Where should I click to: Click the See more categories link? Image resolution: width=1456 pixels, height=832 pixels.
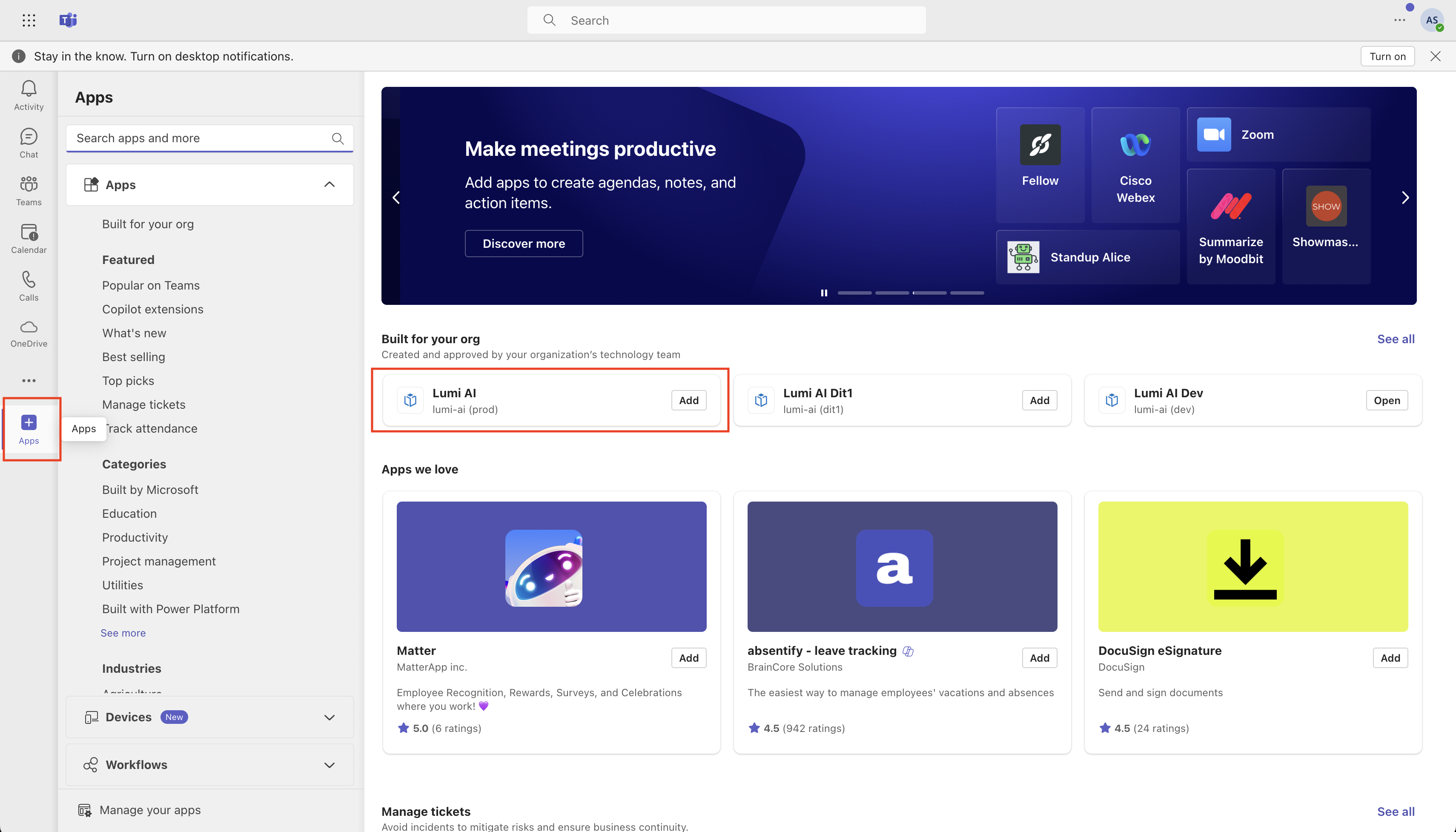pos(123,633)
